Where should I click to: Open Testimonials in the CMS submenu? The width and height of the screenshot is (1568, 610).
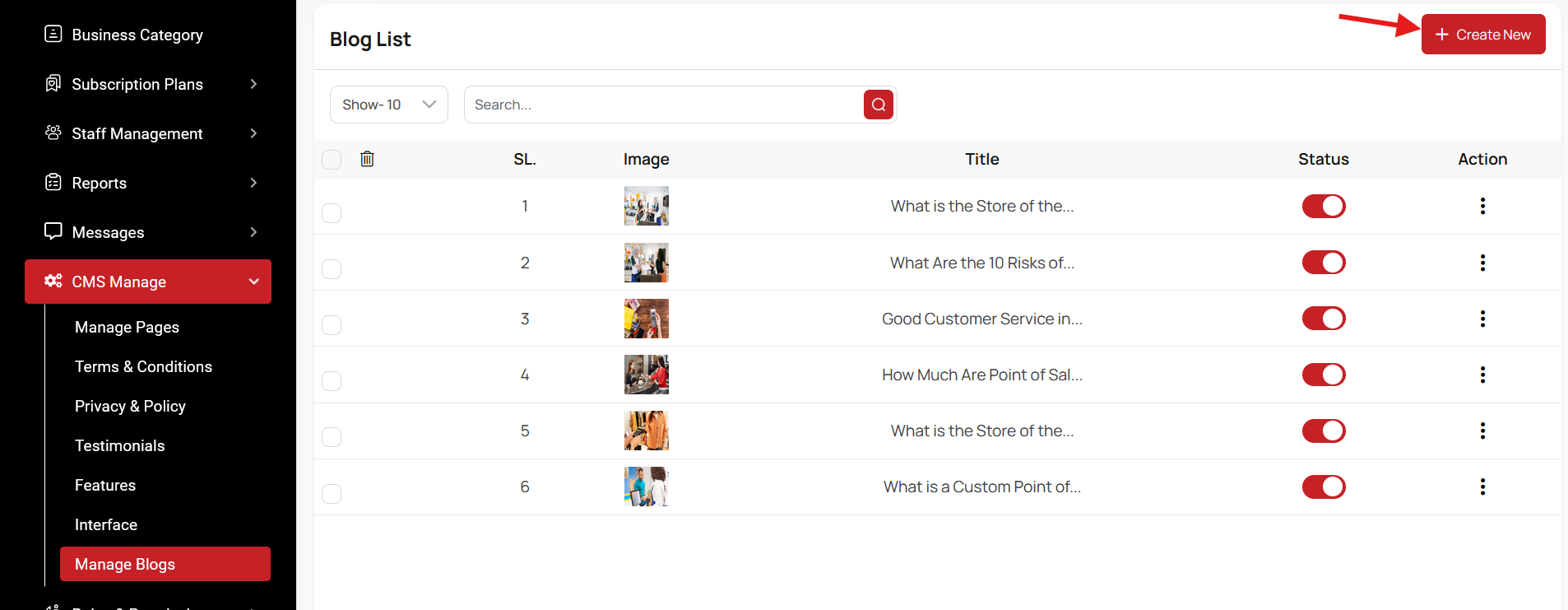coord(120,445)
